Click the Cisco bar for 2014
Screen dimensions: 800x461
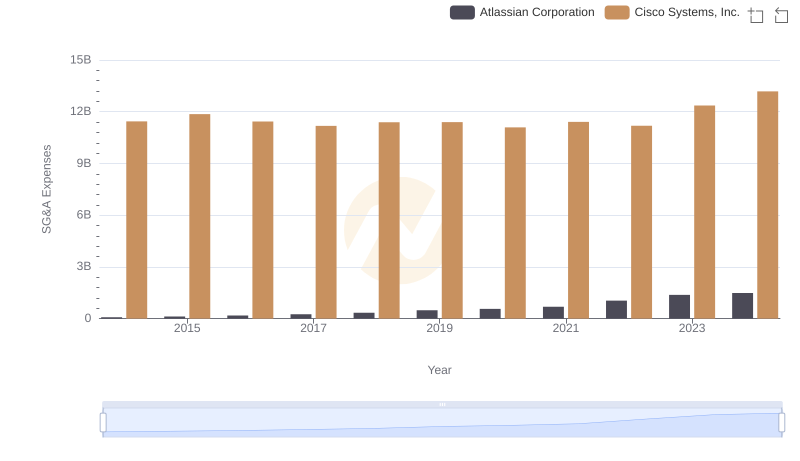136,220
